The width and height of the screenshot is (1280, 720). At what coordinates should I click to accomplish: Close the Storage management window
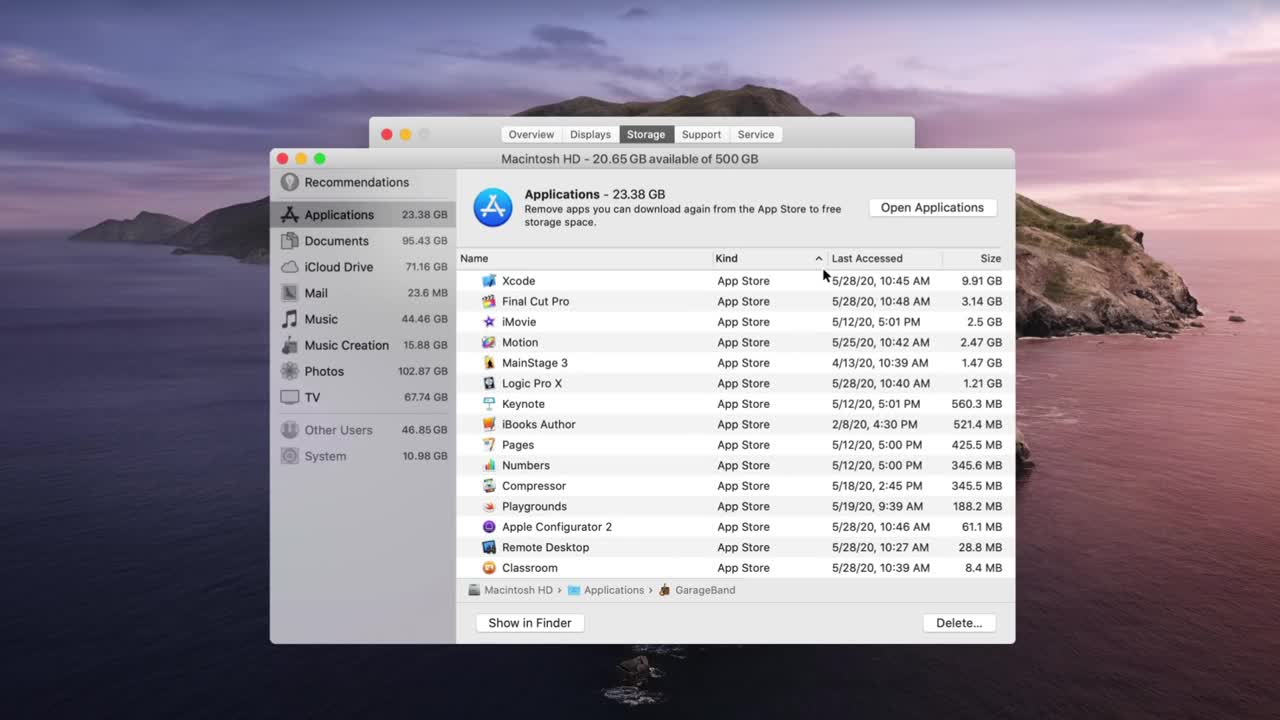coord(283,159)
